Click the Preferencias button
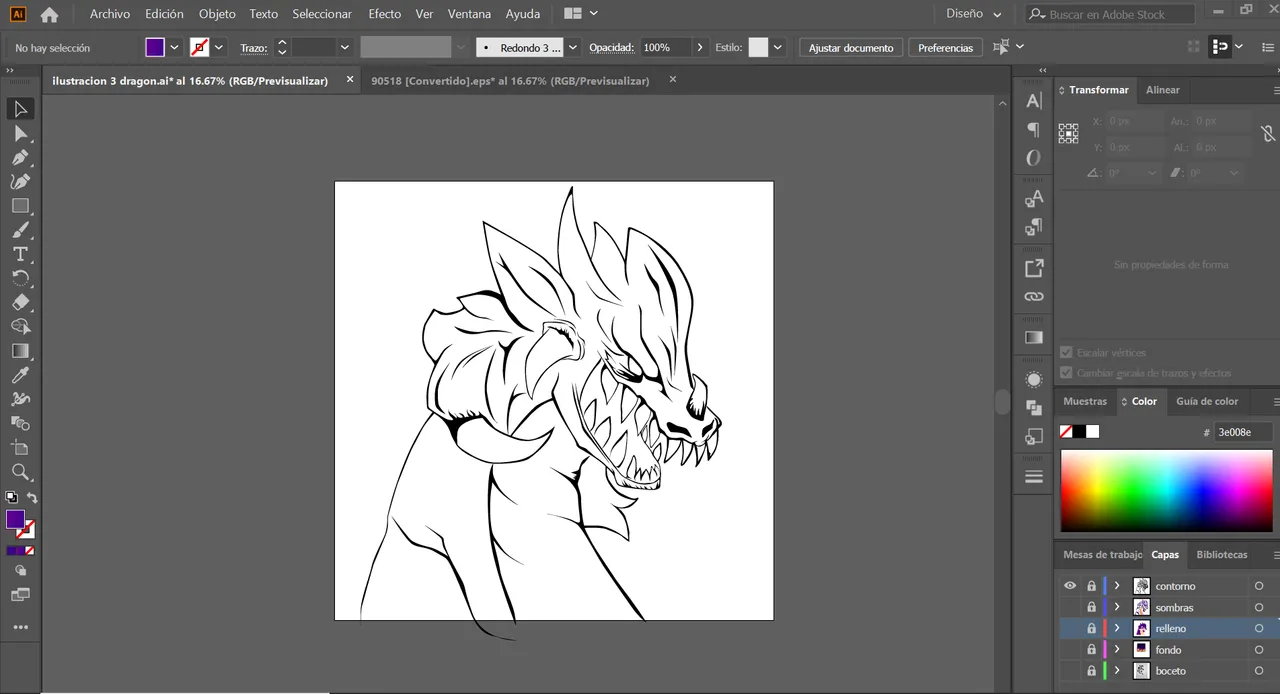 click(945, 48)
